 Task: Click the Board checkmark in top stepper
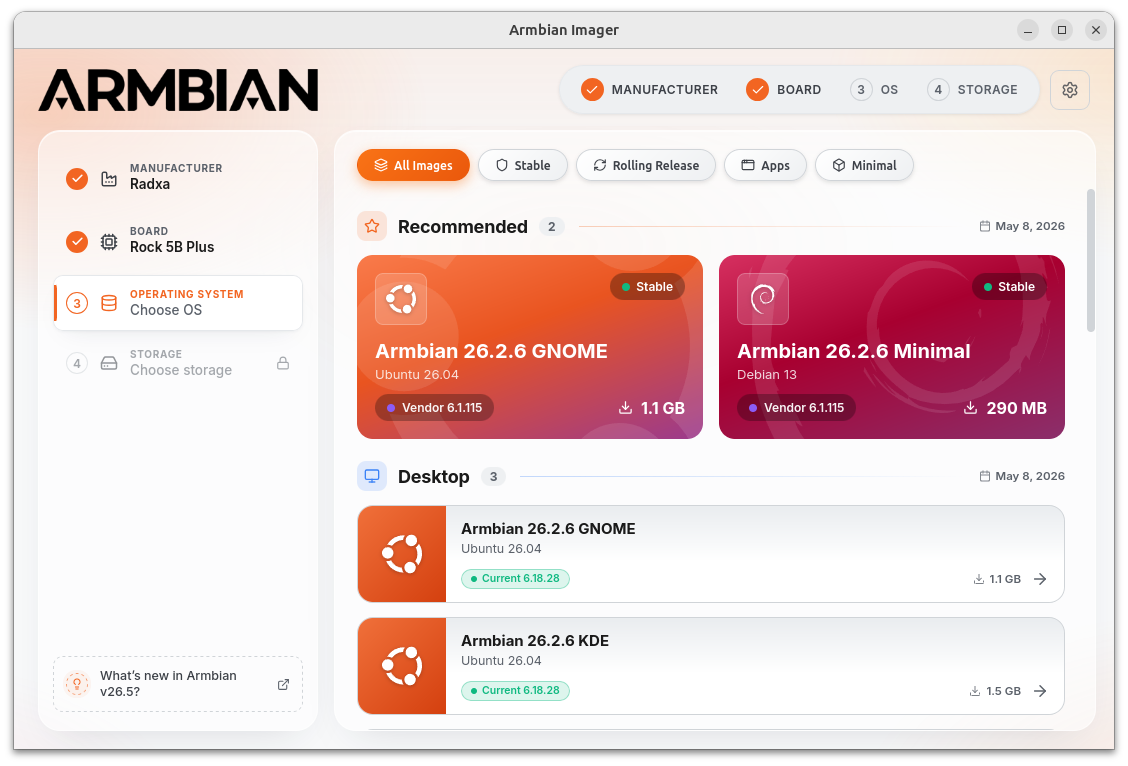coord(758,90)
